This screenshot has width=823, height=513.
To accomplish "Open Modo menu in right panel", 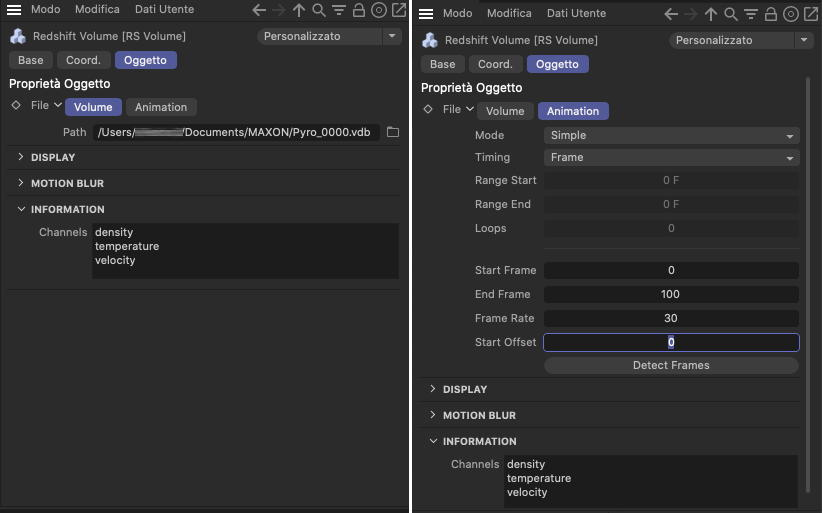I will coord(457,14).
